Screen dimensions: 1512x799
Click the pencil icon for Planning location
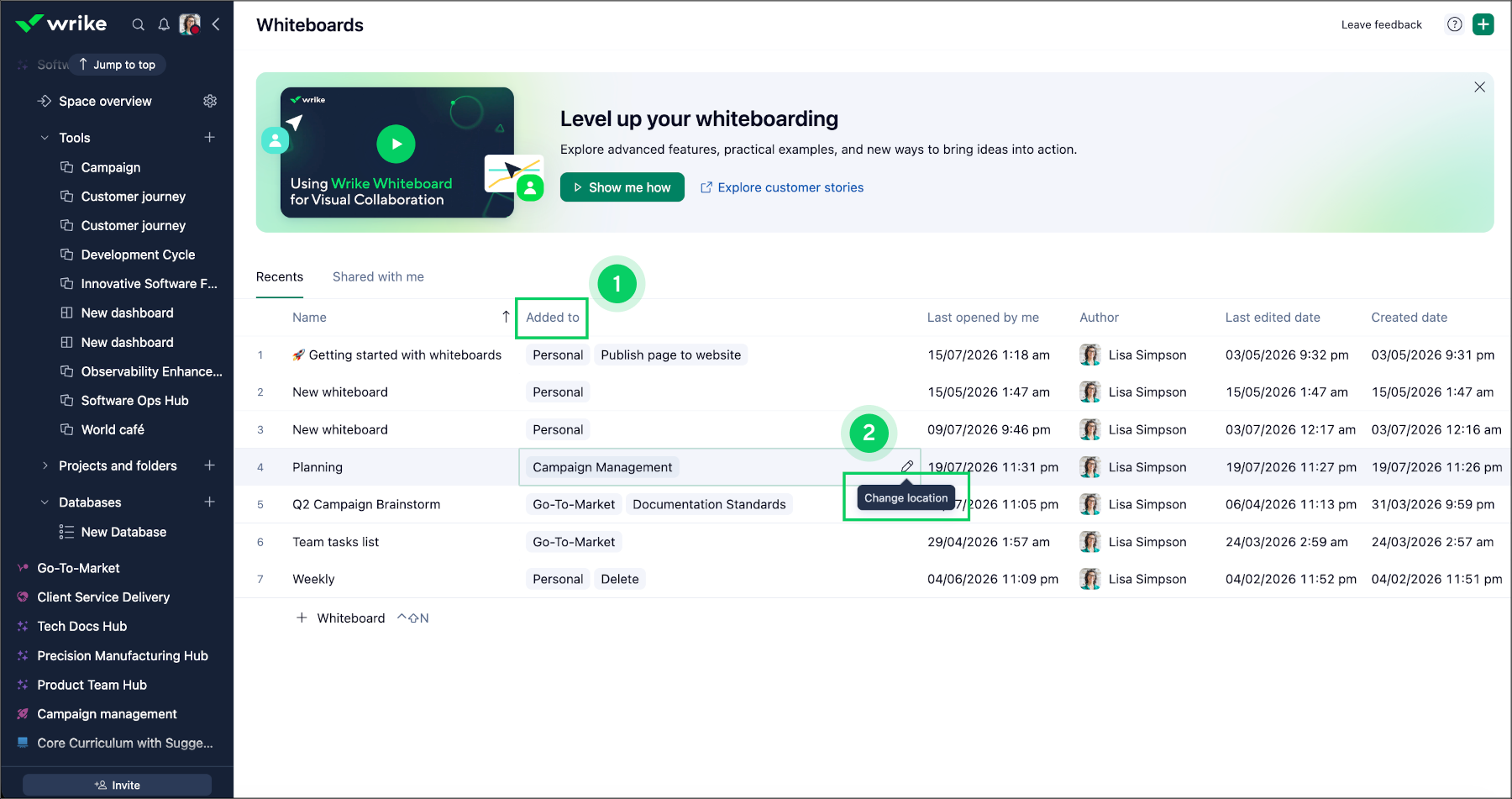(907, 466)
